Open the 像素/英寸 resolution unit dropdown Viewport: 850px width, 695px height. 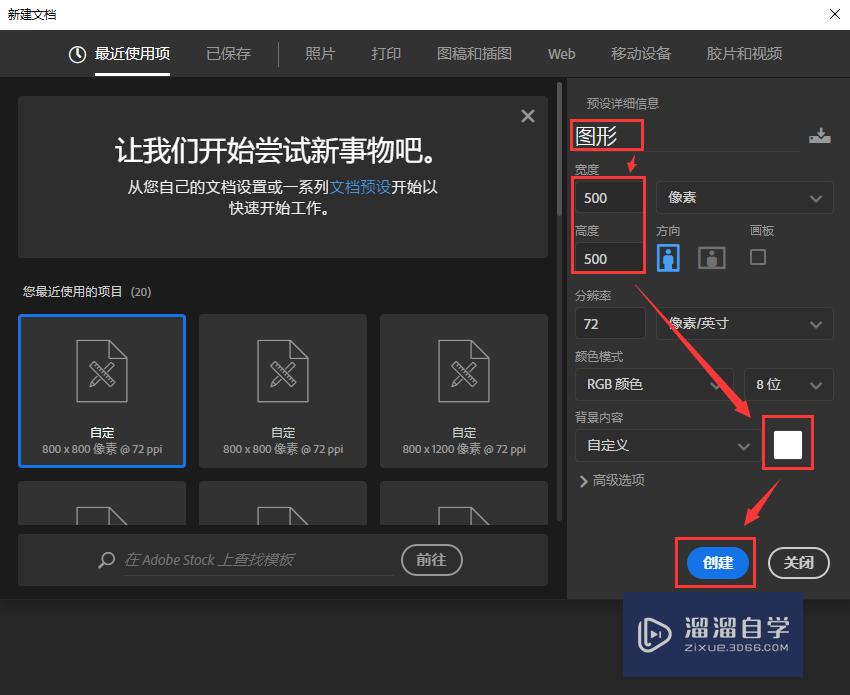[744, 323]
